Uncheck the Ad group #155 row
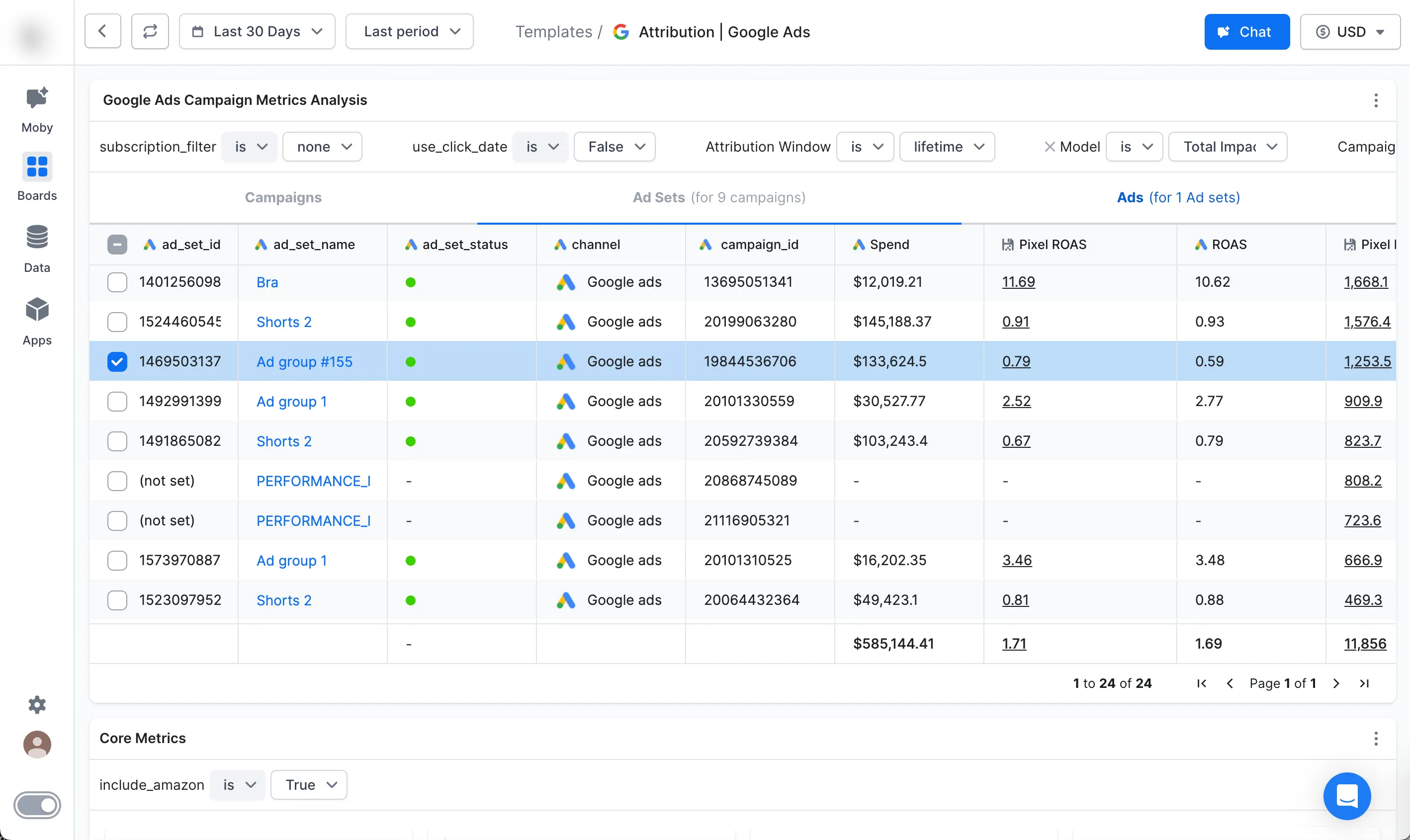The width and height of the screenshot is (1410, 840). 117,362
